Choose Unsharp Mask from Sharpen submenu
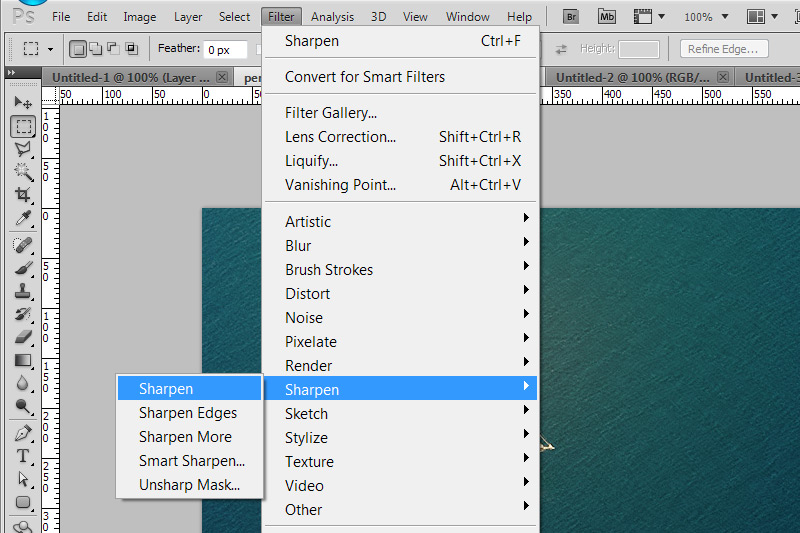Viewport: 800px width, 533px height. click(189, 486)
